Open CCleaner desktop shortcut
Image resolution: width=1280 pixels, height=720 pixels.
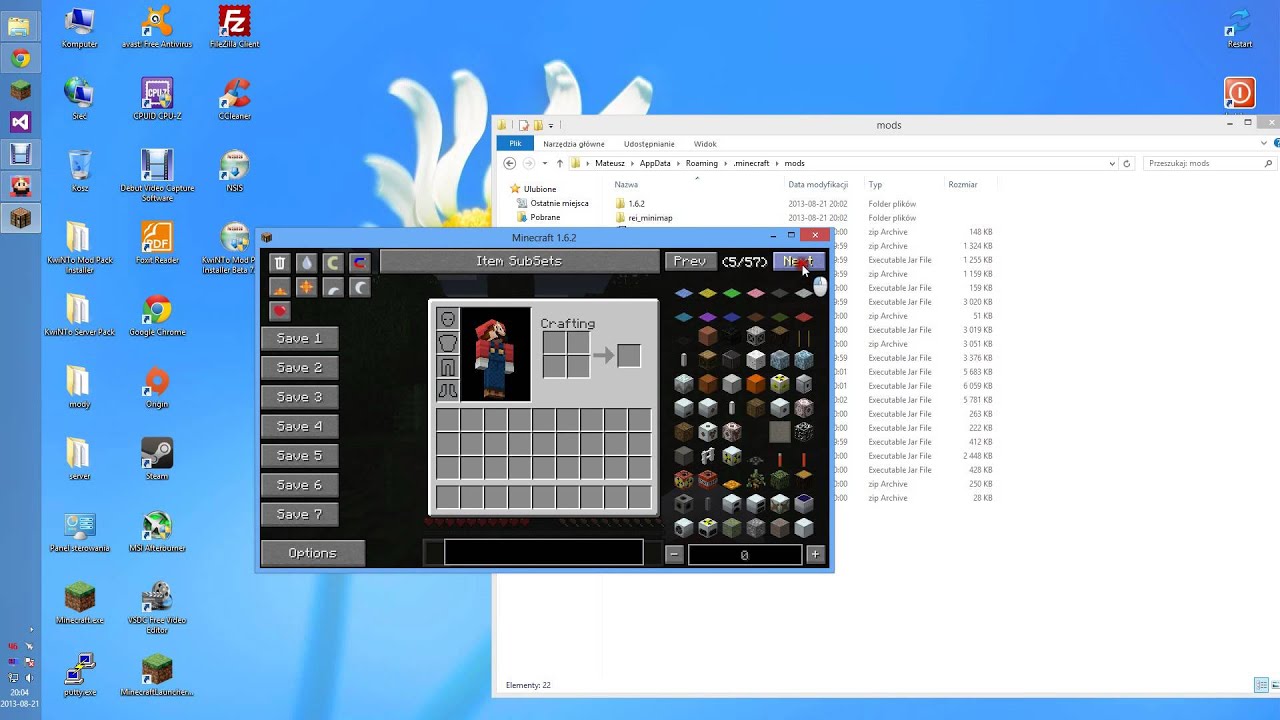tap(234, 99)
